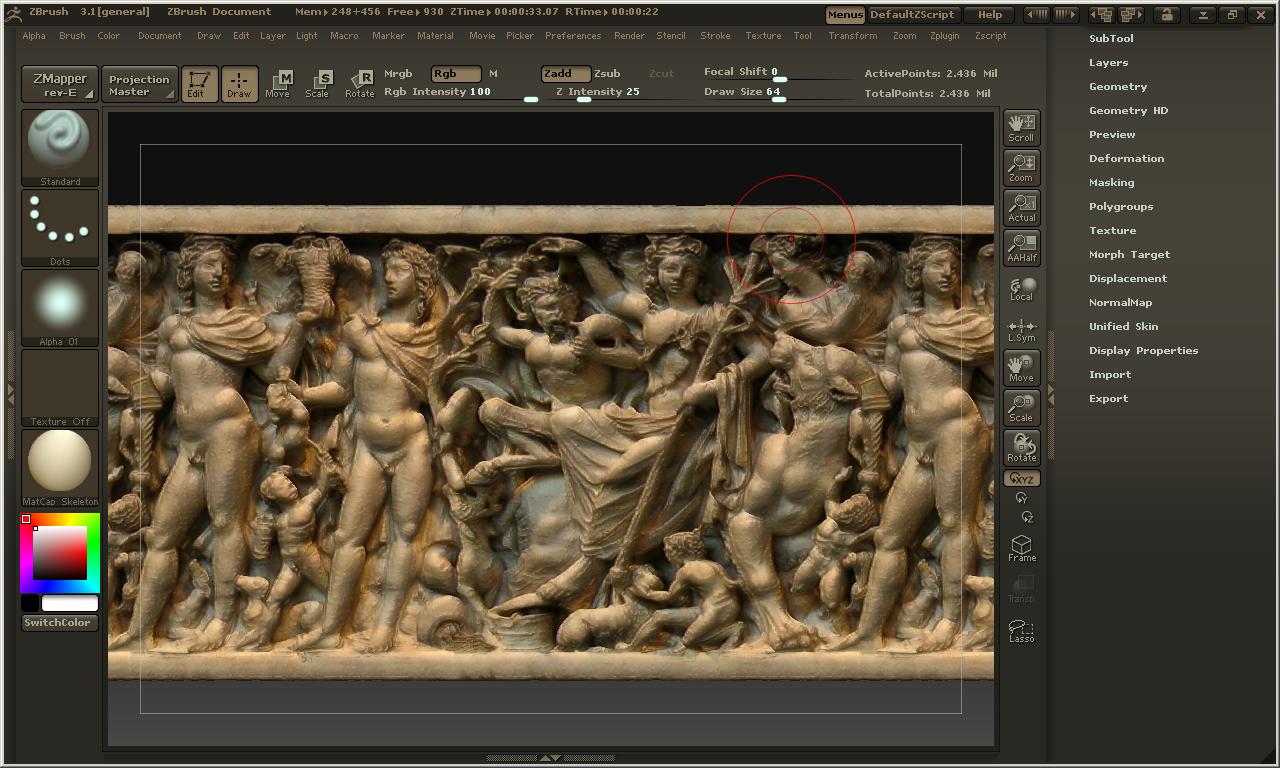Viewport: 1280px width, 768px height.
Task: Click the Help button
Action: tap(990, 14)
